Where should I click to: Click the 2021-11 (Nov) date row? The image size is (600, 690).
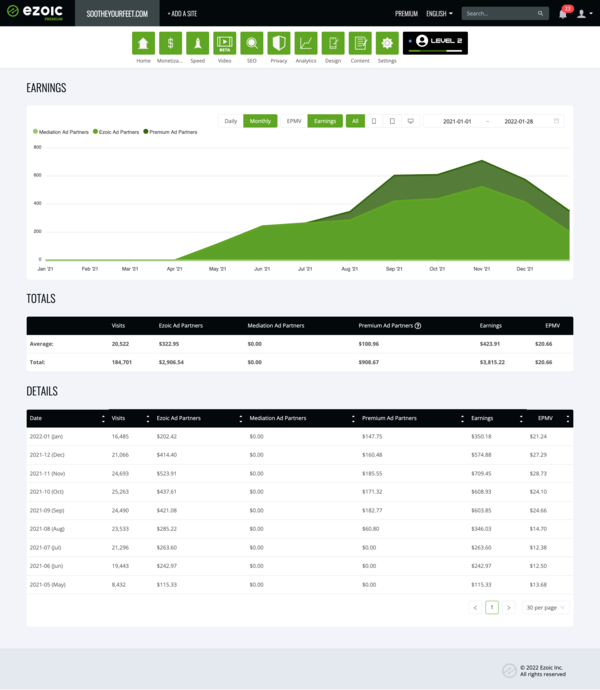point(300,473)
